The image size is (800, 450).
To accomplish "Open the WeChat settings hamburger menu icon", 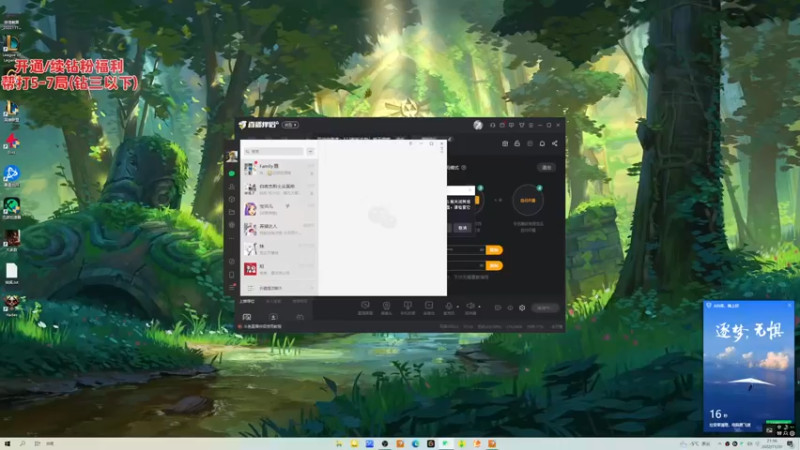I will tap(232, 288).
